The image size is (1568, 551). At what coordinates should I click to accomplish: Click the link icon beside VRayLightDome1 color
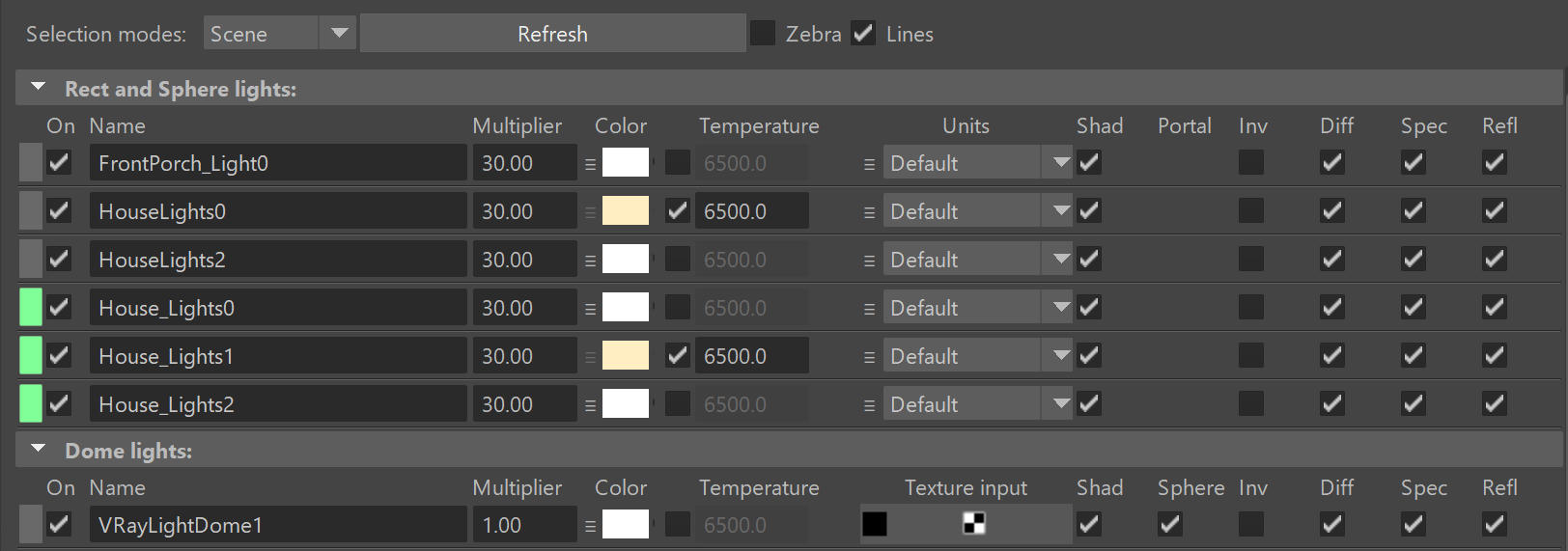(590, 526)
